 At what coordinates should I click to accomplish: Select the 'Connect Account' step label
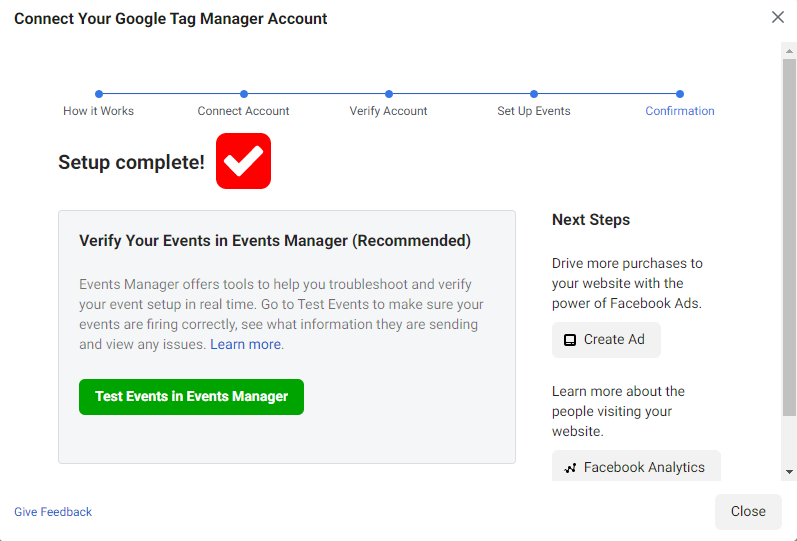pos(243,111)
